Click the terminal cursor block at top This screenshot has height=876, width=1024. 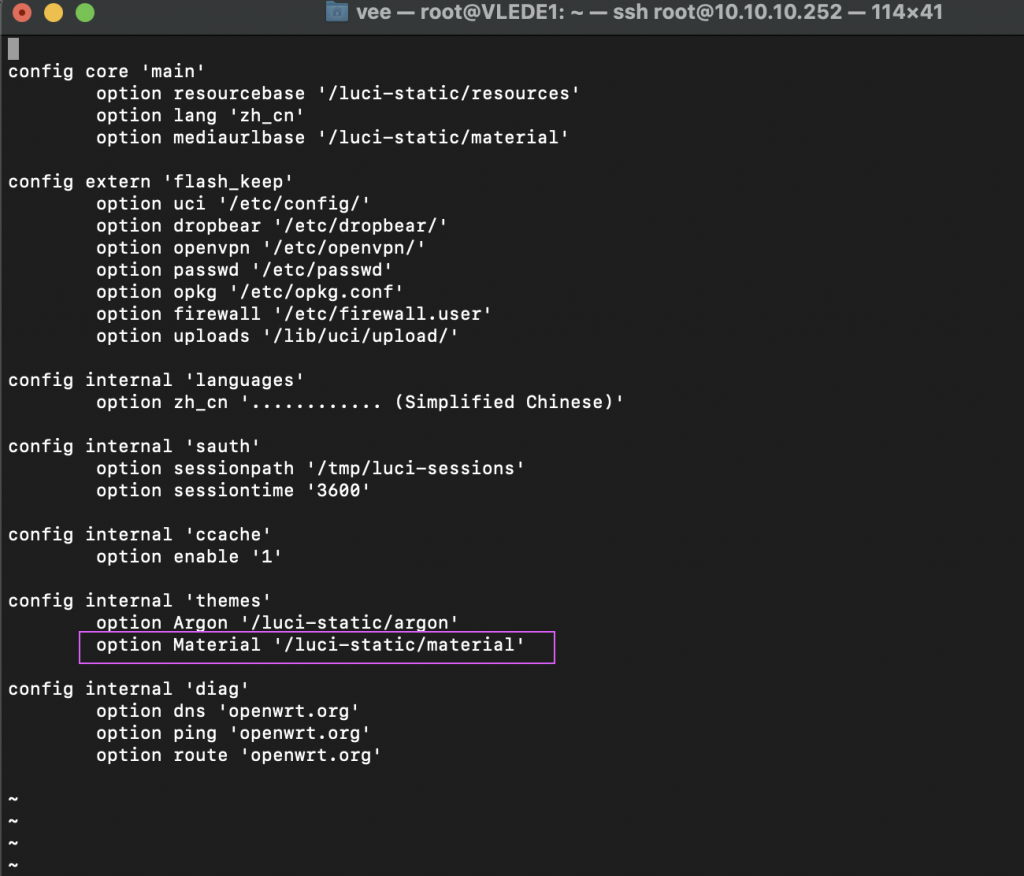pyautogui.click(x=13, y=48)
